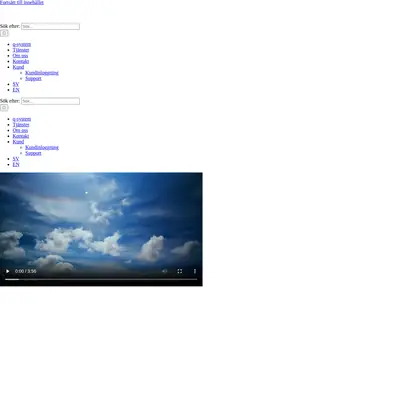Click the 0:00 / 3:56 video time display
400x400 pixels.
click(26, 271)
